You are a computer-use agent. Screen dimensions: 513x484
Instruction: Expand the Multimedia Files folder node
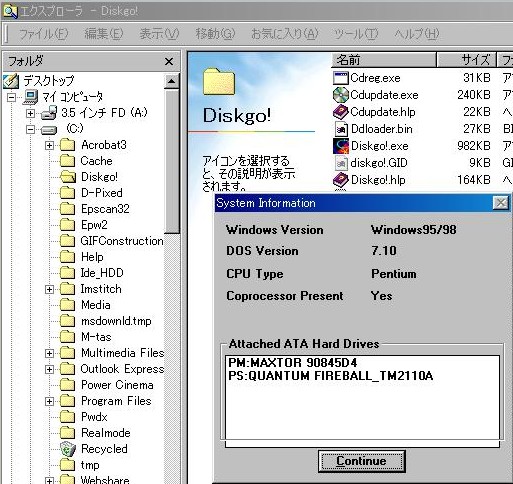click(x=49, y=353)
